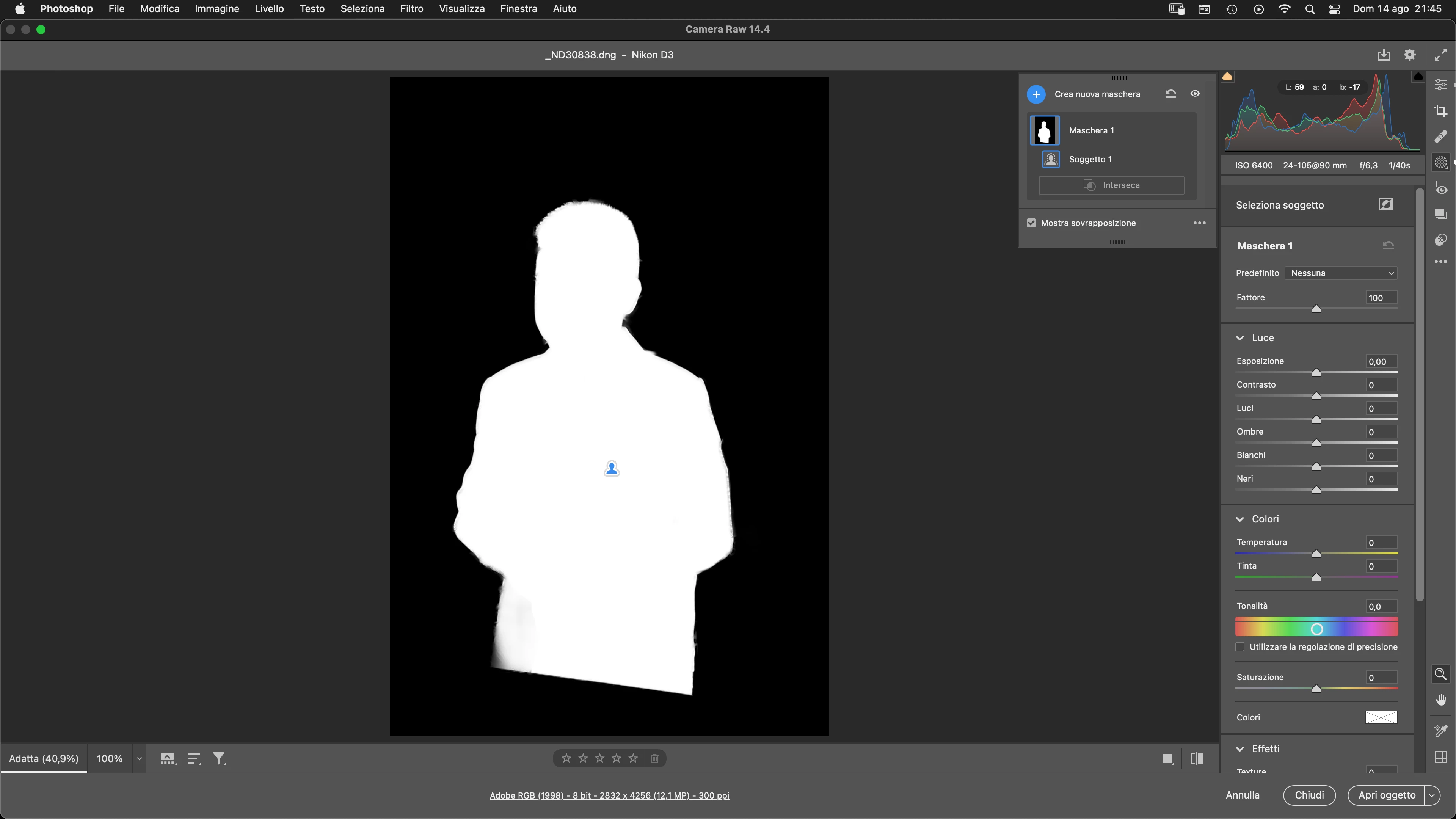1456x819 pixels.
Task: Open the Livello menu
Action: coord(269,8)
